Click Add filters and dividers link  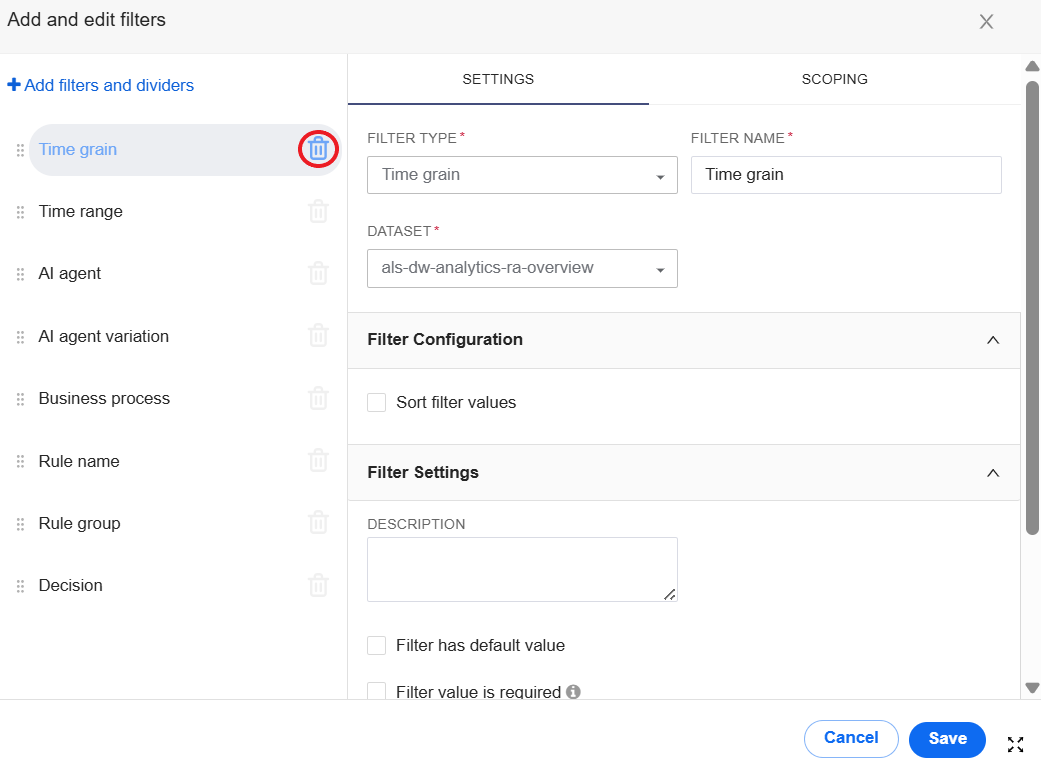(100, 85)
